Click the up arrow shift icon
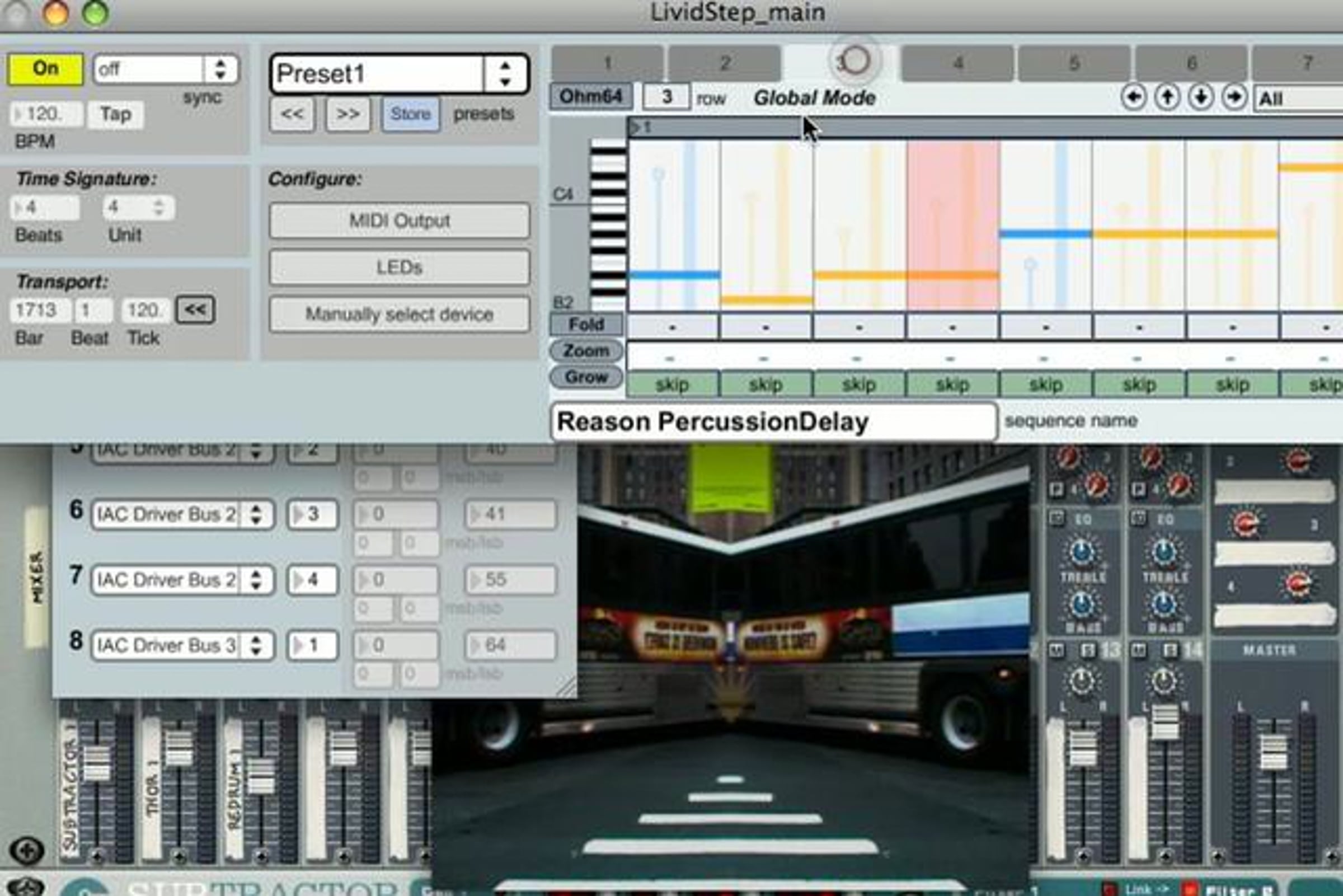Screen dimensions: 1343x896 coord(1167,97)
